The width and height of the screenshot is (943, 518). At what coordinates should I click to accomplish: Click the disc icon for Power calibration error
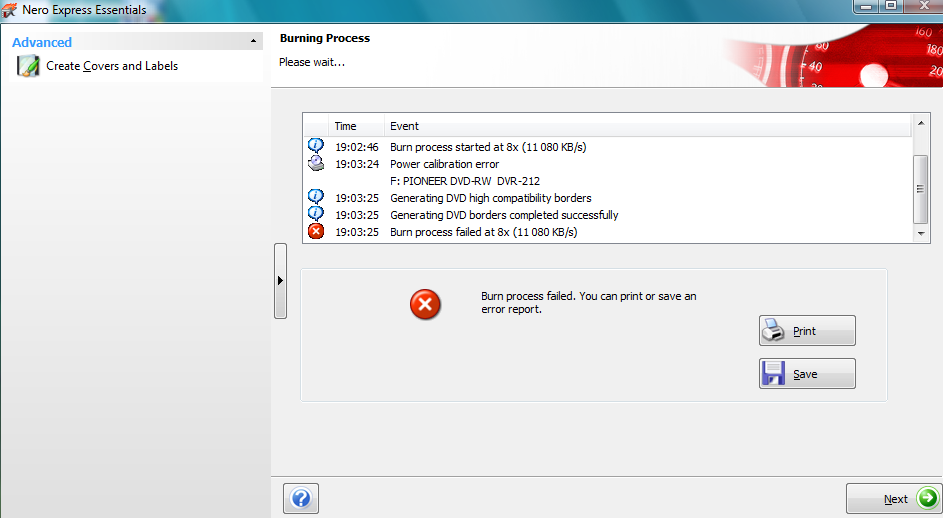316,163
